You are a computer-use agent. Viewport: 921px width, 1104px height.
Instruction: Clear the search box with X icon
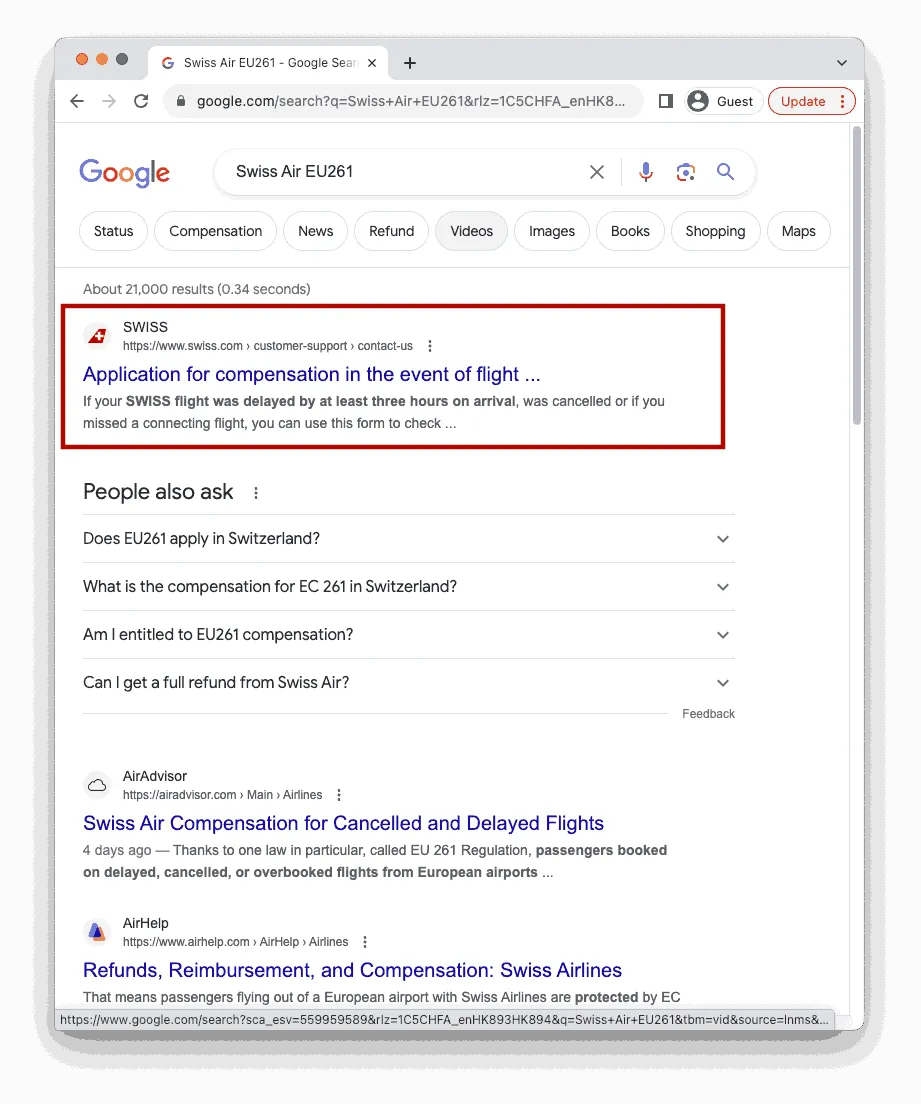point(596,172)
